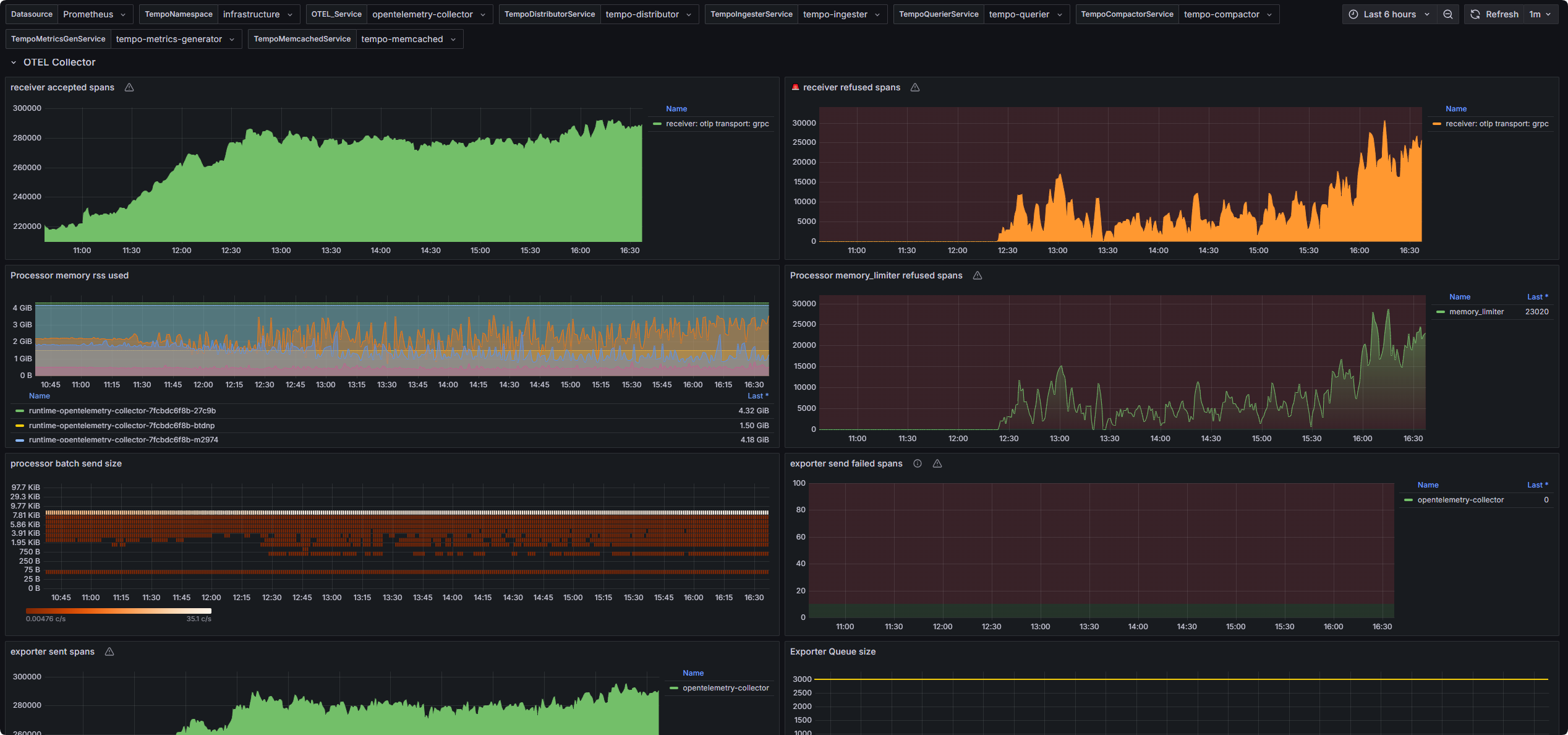
Task: Click the heatmap color scale gradient bar
Action: (x=118, y=611)
